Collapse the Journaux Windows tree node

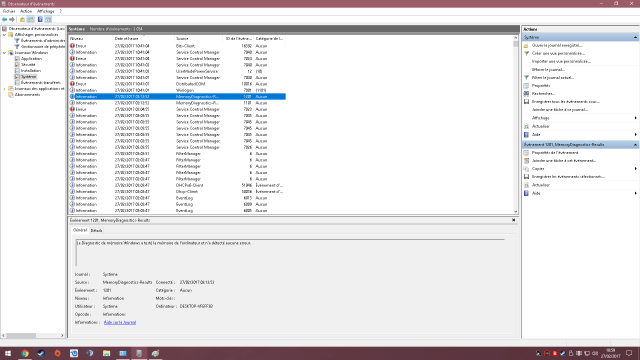click(4, 53)
